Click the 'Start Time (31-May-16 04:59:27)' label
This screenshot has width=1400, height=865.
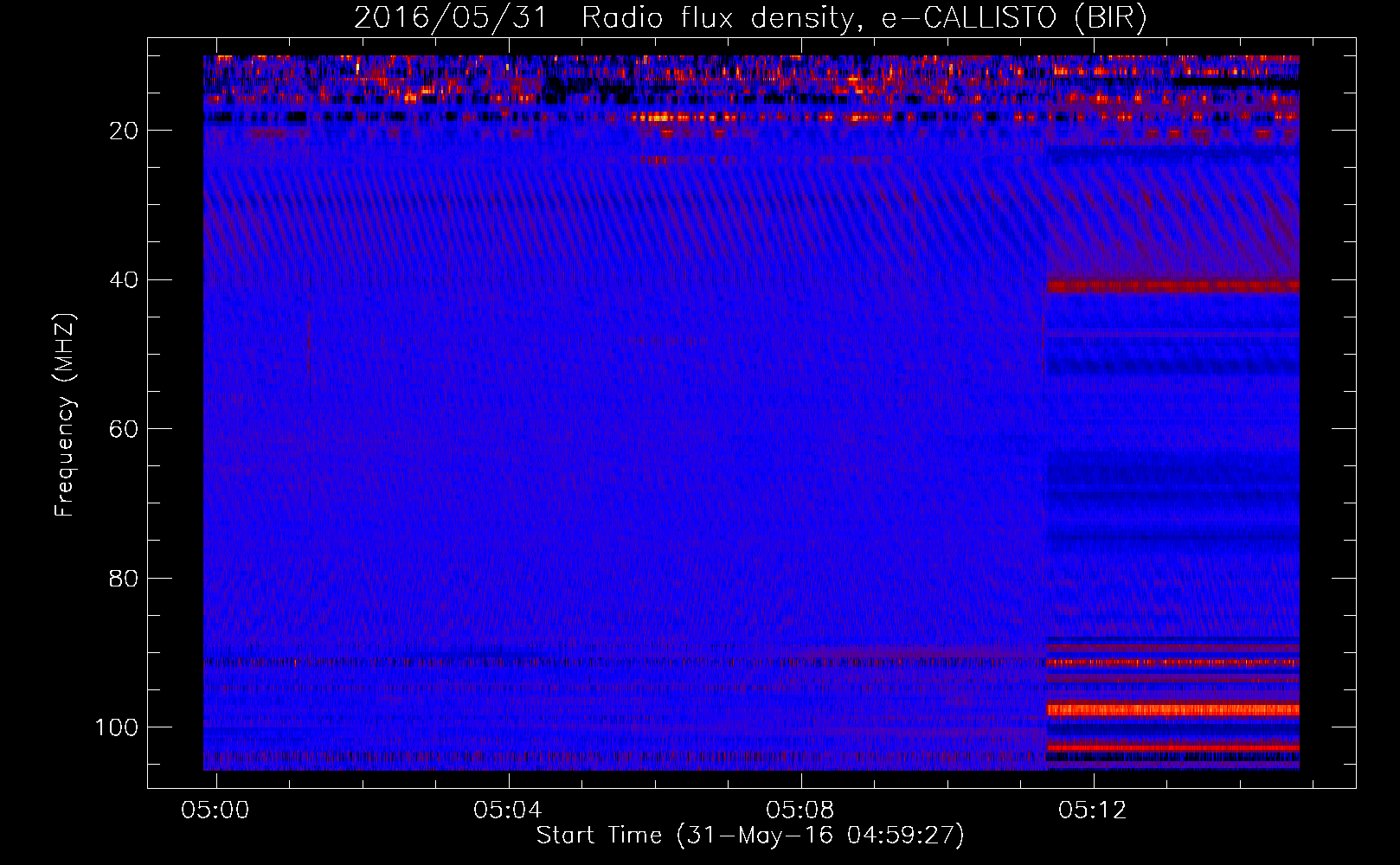point(750,836)
